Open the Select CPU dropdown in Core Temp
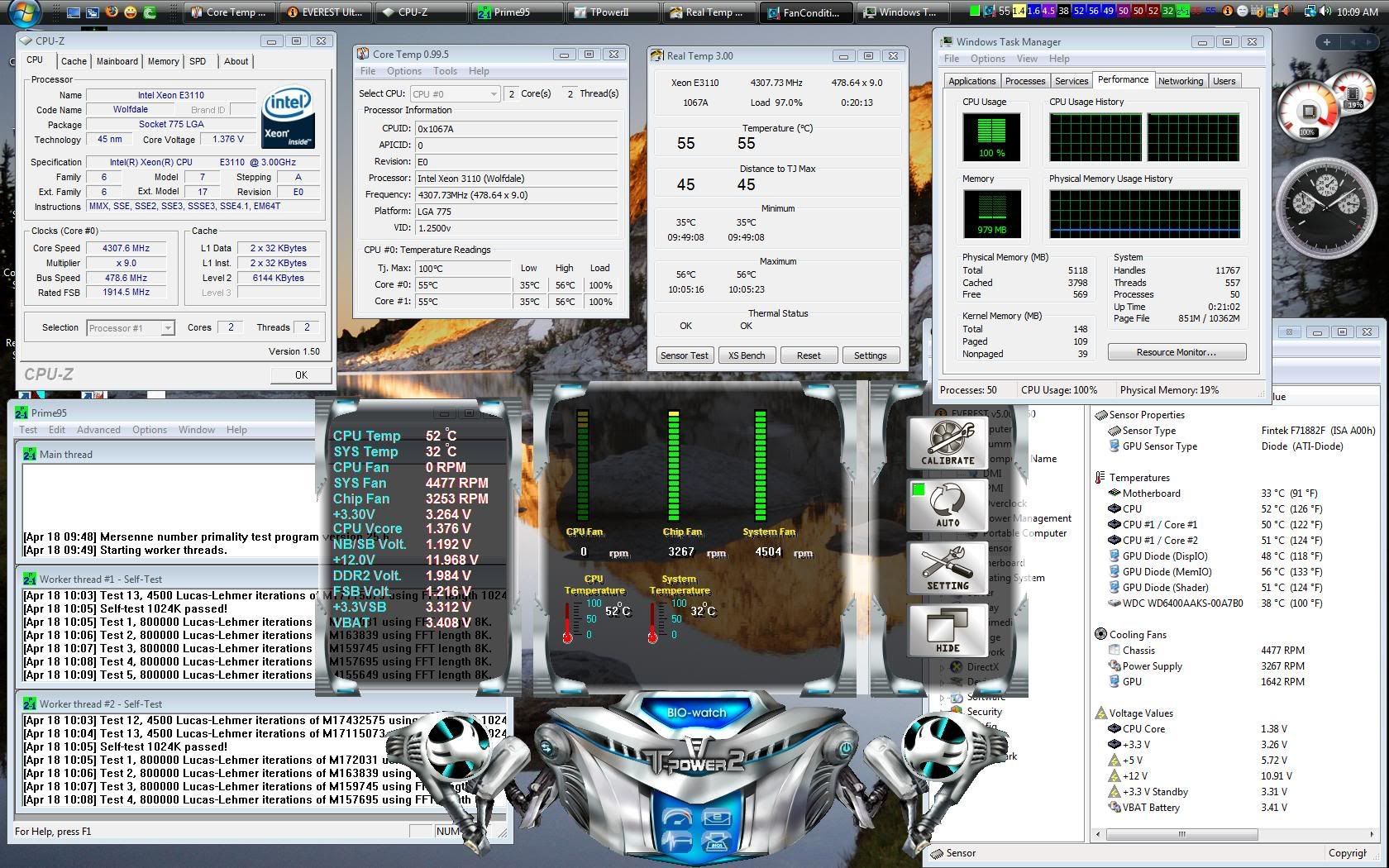 pos(455,94)
